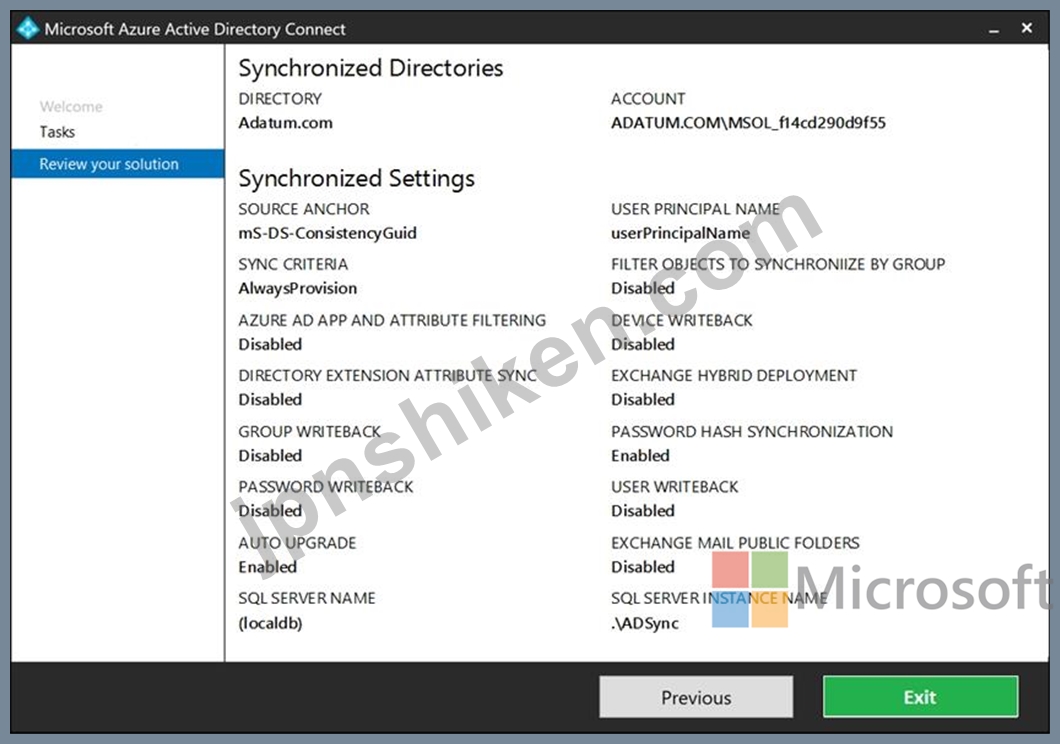Image resolution: width=1060 pixels, height=744 pixels.
Task: Click Disabled under Device Writeback
Action: coord(643,345)
